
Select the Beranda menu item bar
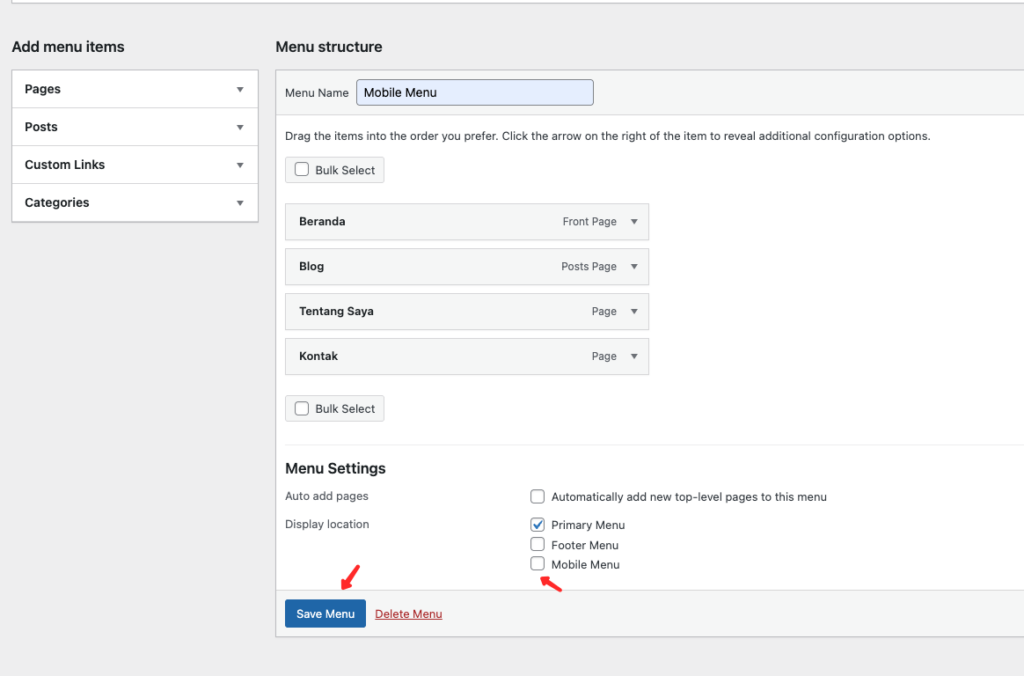coord(420,222)
